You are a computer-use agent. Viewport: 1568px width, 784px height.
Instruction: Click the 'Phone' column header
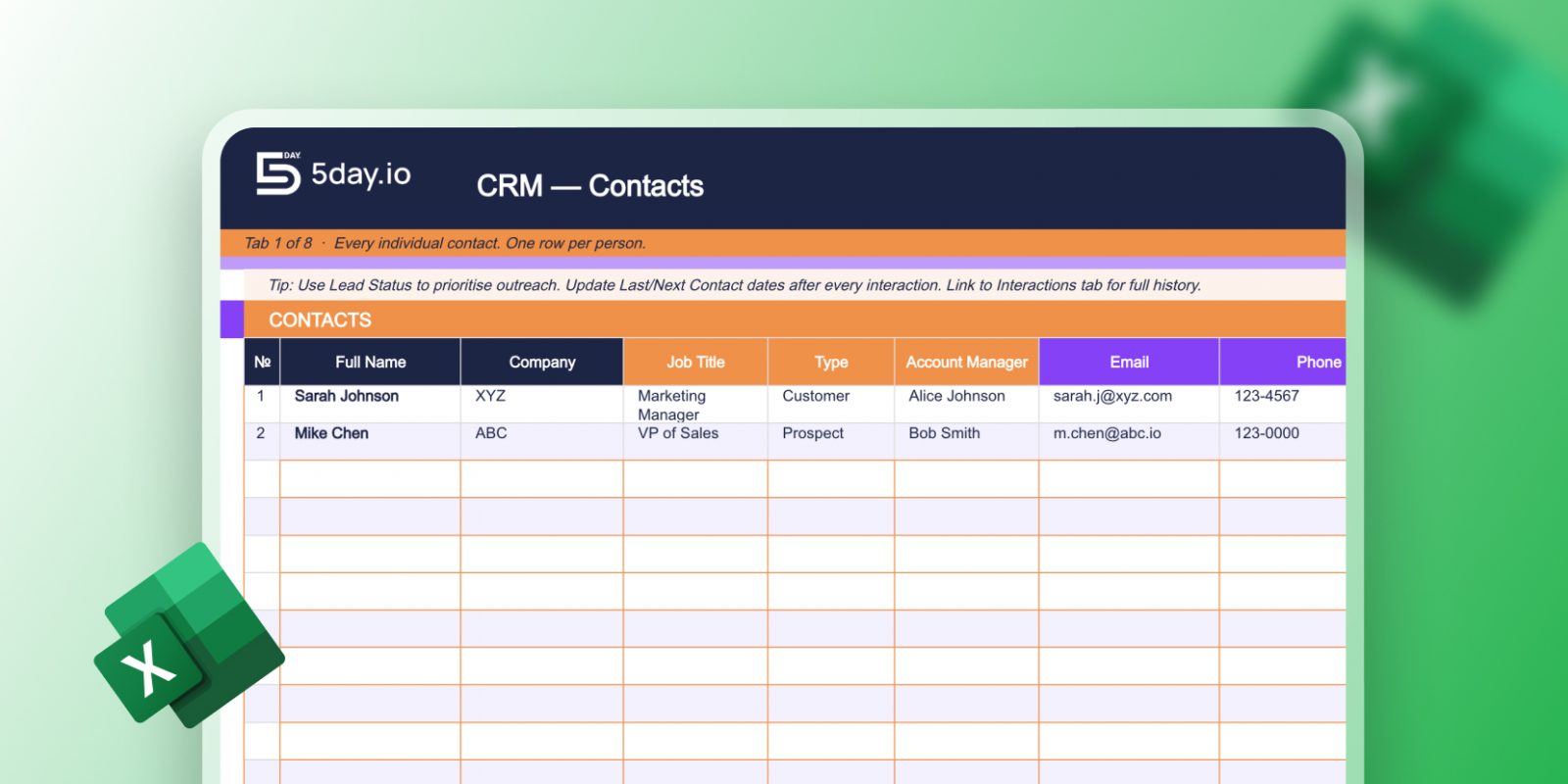1283,362
